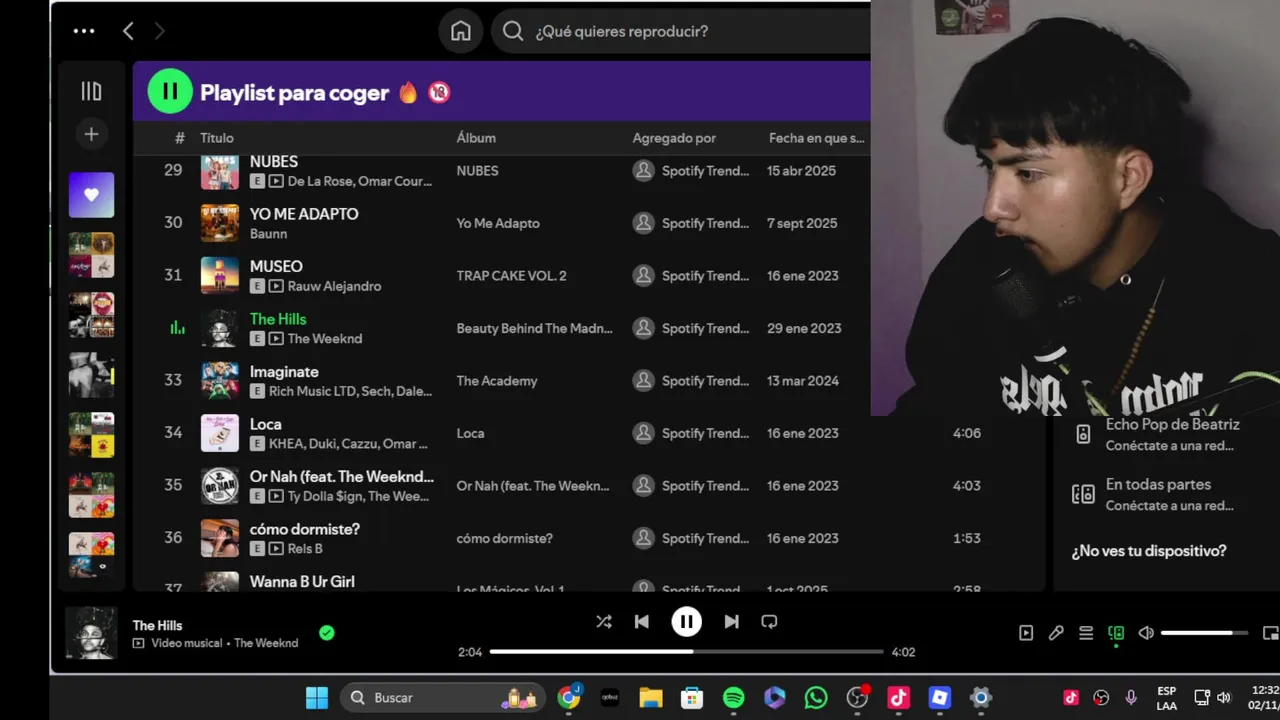Open the 'Playlist para coger' title

294,93
